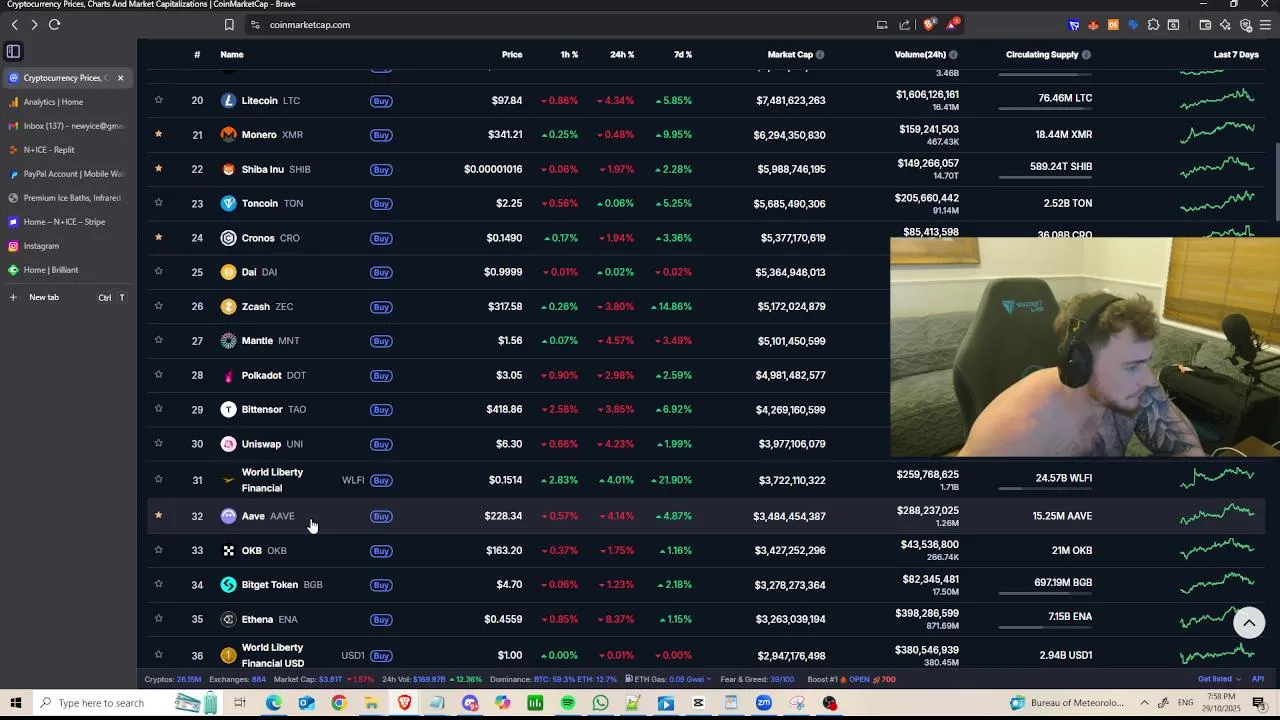This screenshot has width=1280, height=720.
Task: Open a New tab in sidebar
Action: click(x=68, y=297)
